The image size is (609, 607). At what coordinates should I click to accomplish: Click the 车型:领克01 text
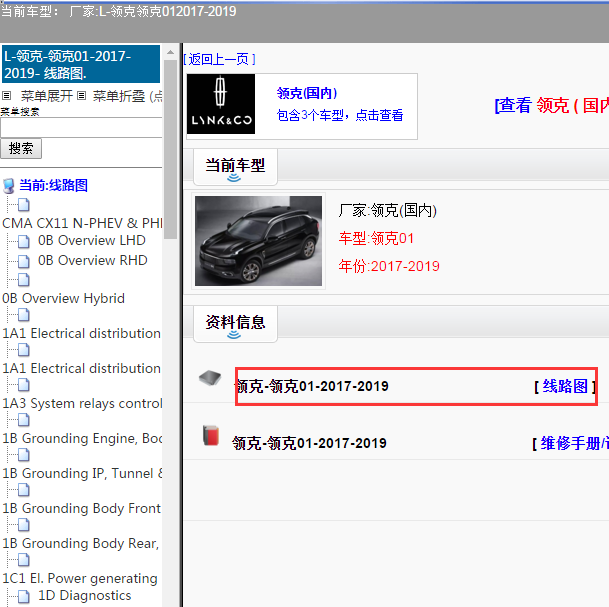pyautogui.click(x=376, y=238)
